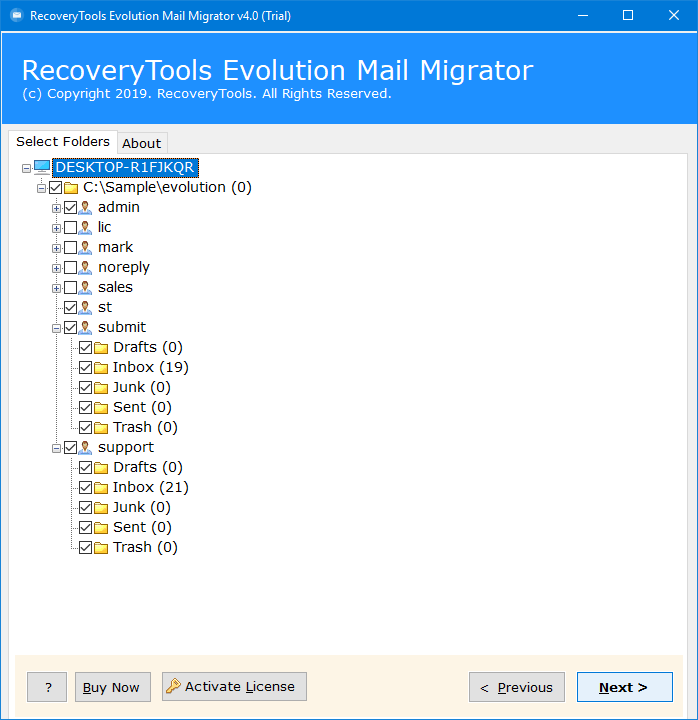Image resolution: width=698 pixels, height=720 pixels.
Task: Select the support Sent (0) label
Action: (x=142, y=527)
